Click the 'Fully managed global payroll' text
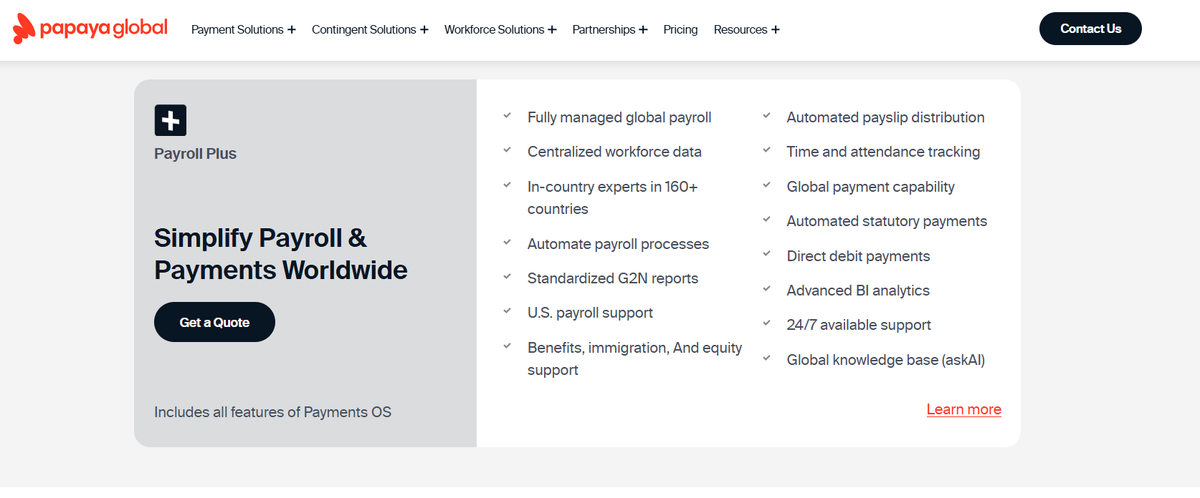Viewport: 1200px width, 498px height. point(620,117)
